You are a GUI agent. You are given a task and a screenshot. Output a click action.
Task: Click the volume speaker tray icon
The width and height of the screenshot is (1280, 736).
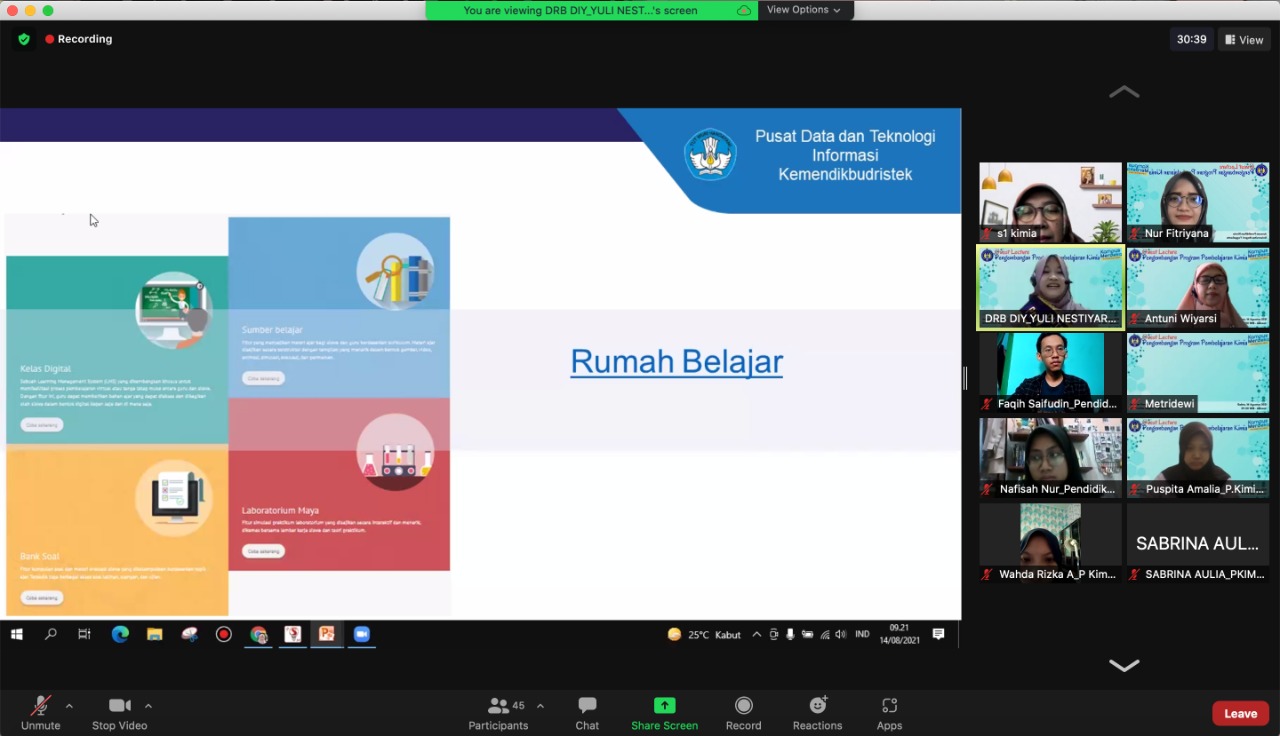pyautogui.click(x=840, y=635)
